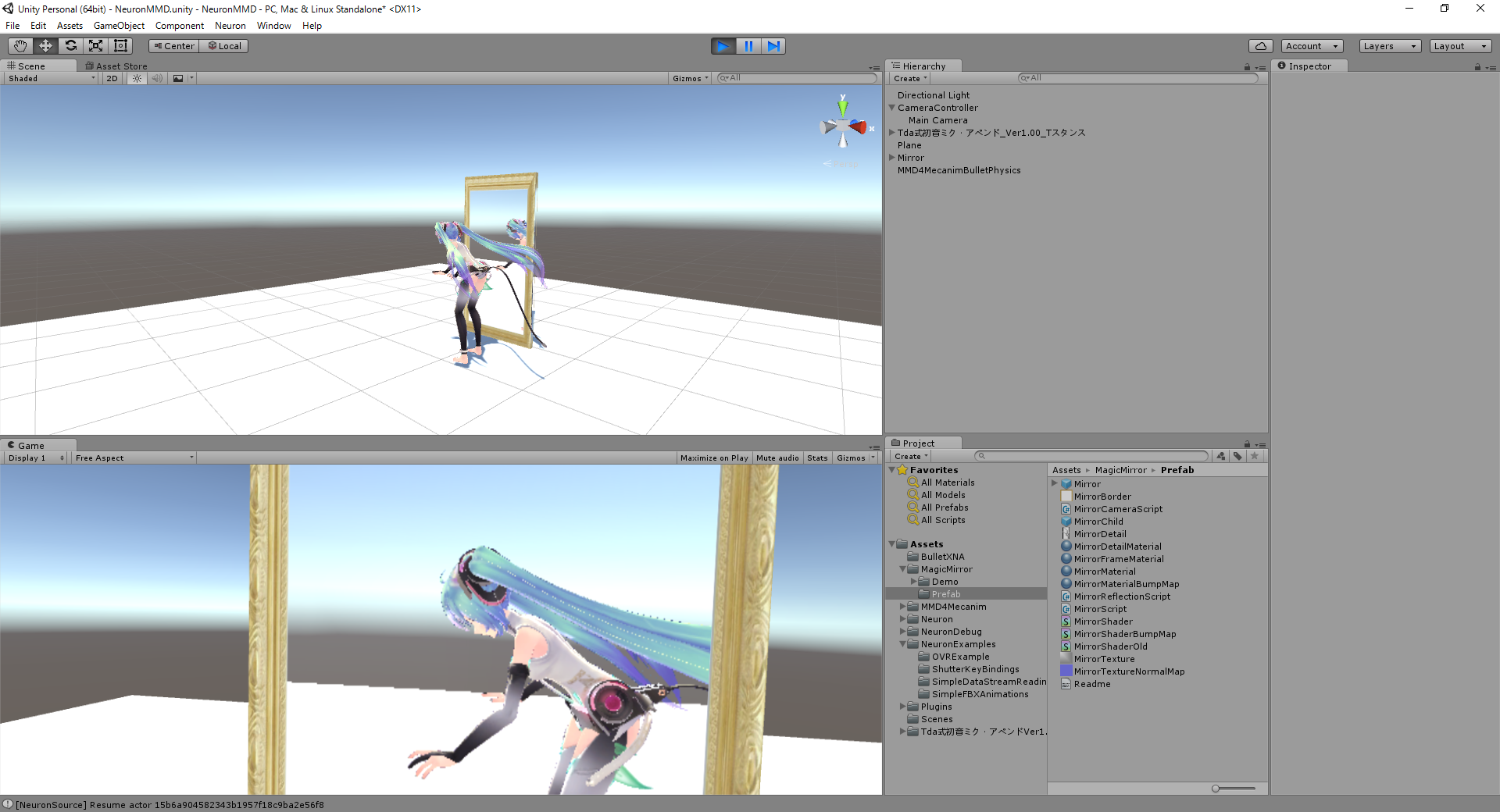The width and height of the screenshot is (1500, 812).
Task: Toggle 2D view in Scene
Action: coord(111,78)
